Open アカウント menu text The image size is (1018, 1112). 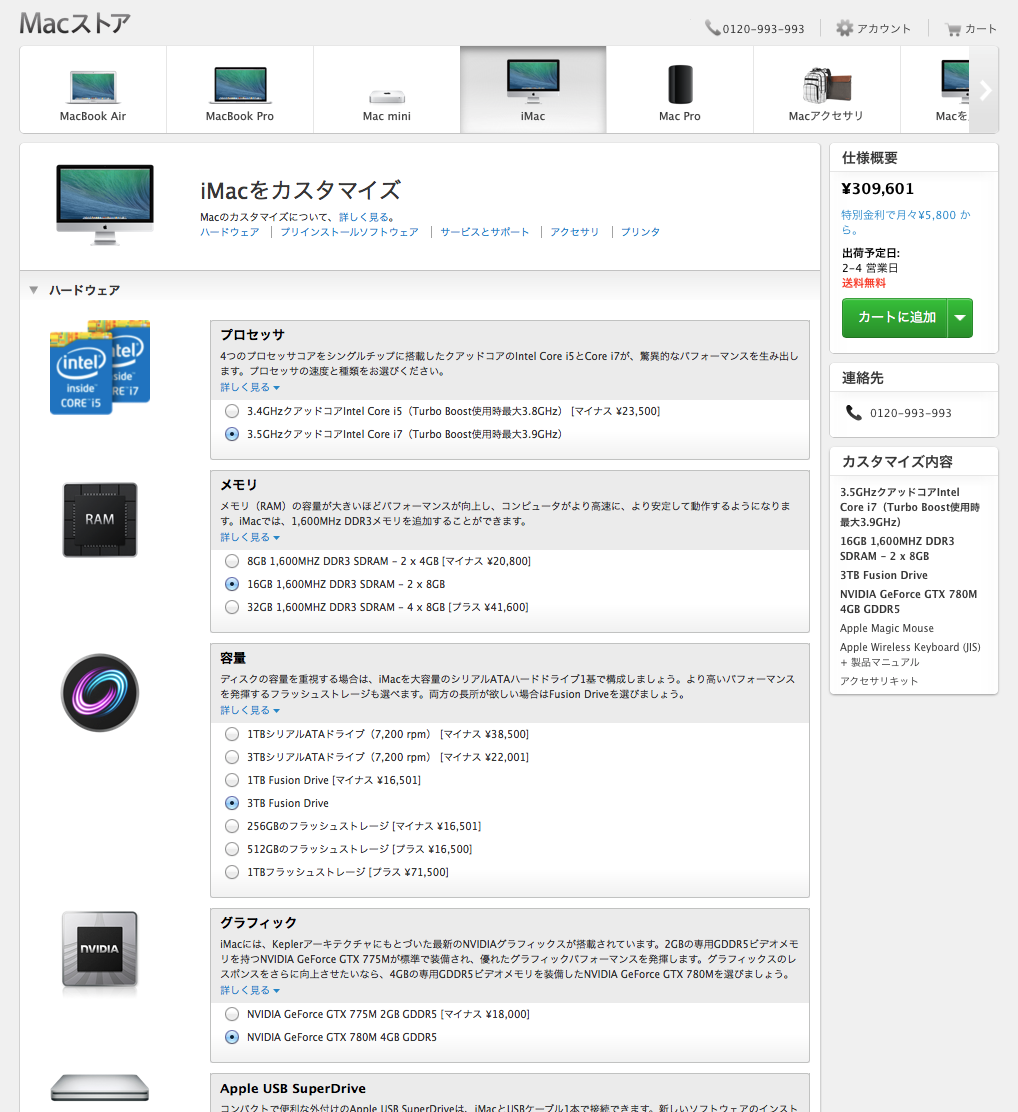883,29
